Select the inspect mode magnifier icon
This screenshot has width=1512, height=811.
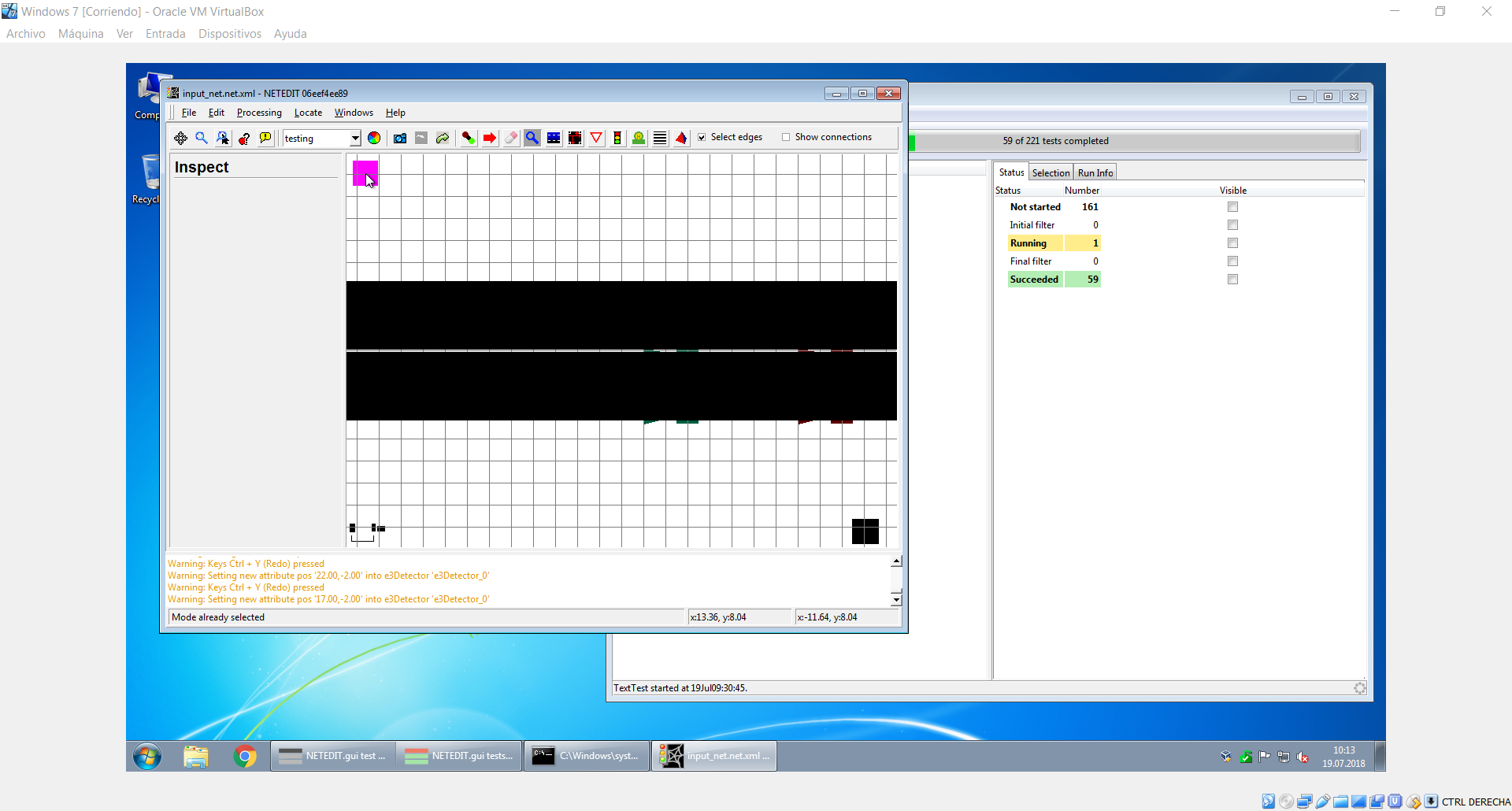tap(532, 139)
